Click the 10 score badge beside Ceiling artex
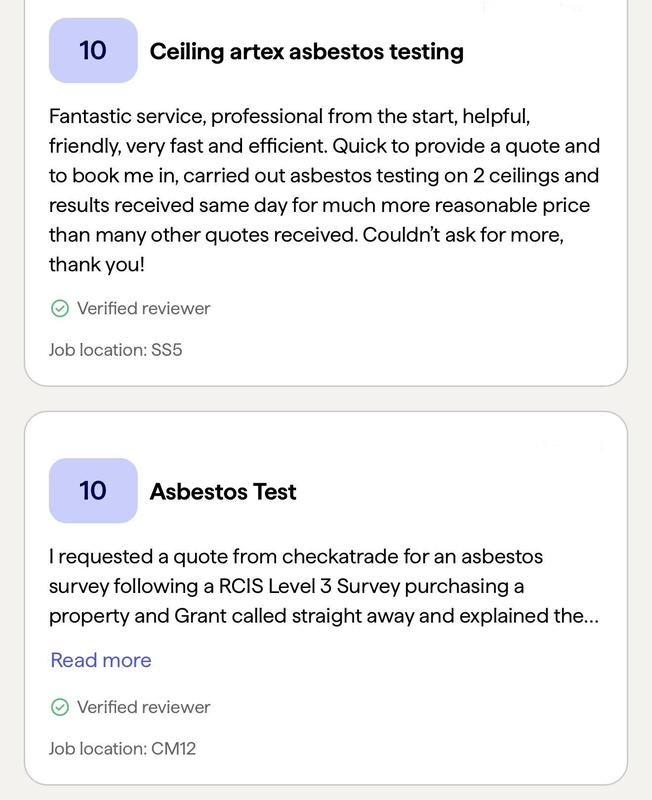 [x=93, y=51]
